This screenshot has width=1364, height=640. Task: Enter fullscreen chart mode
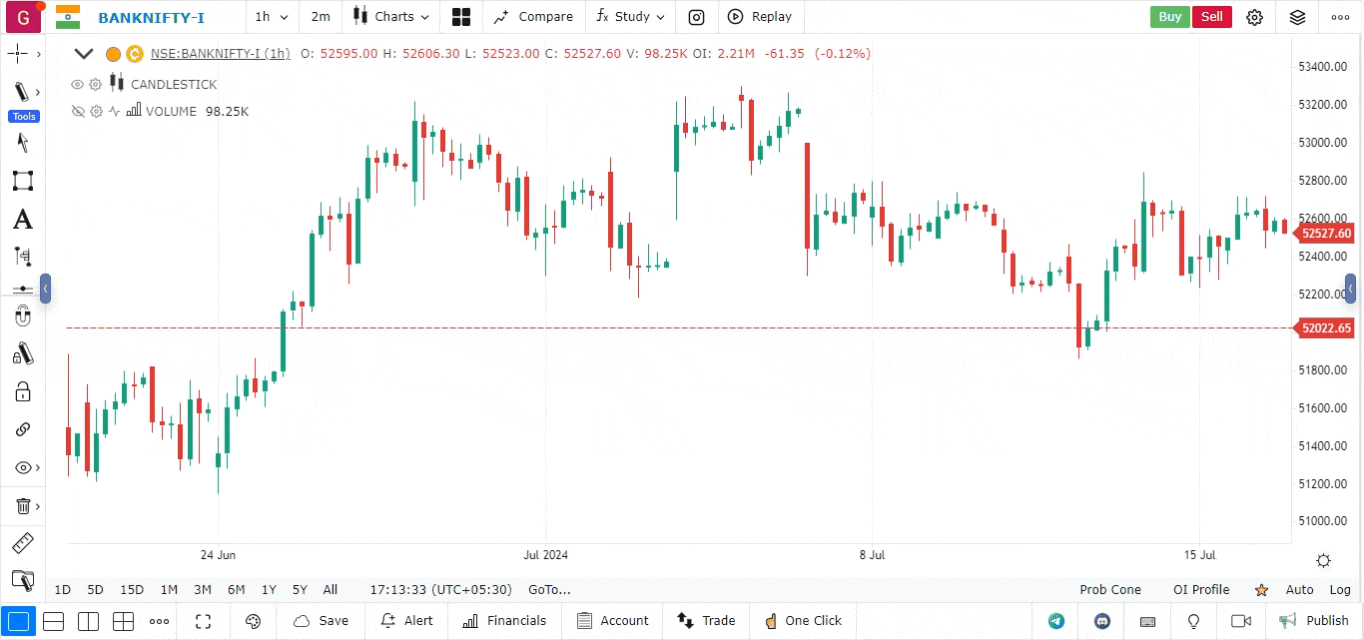point(203,621)
